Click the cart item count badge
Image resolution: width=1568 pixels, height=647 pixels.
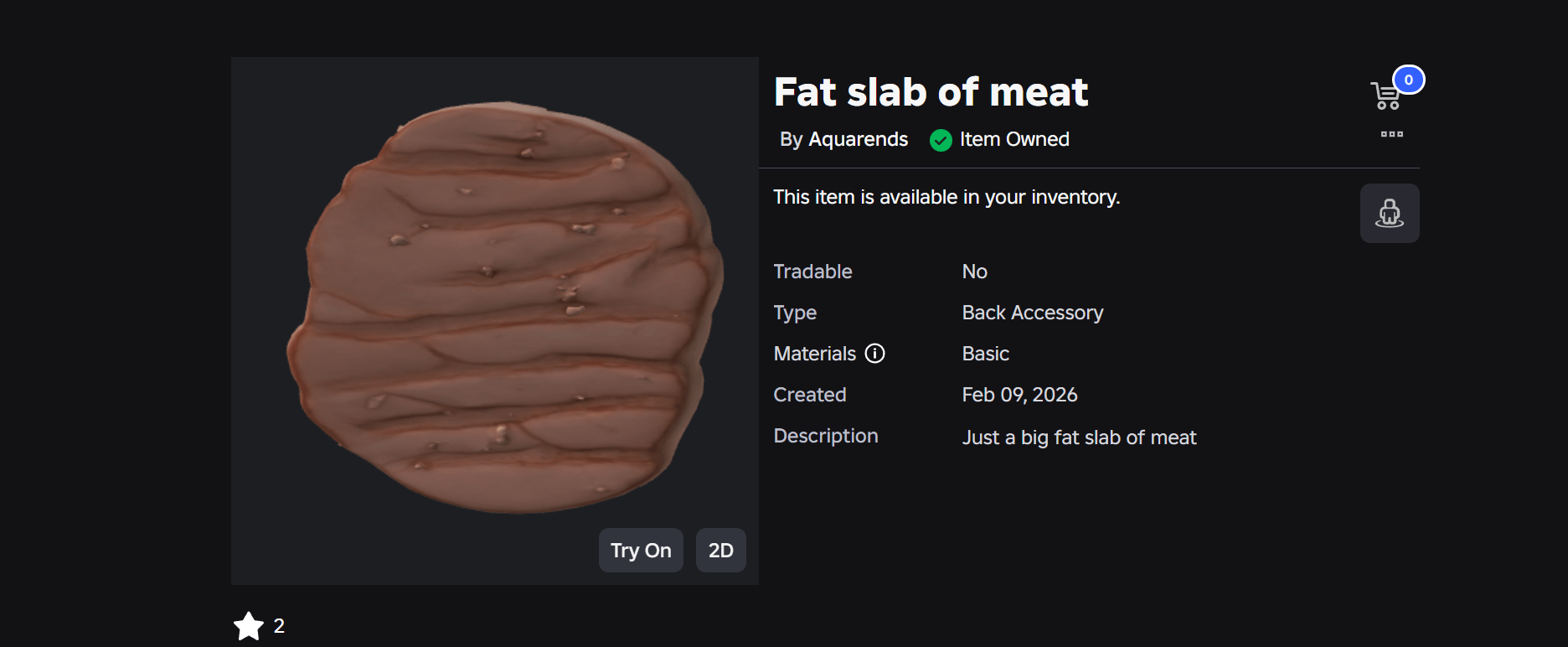point(1408,80)
